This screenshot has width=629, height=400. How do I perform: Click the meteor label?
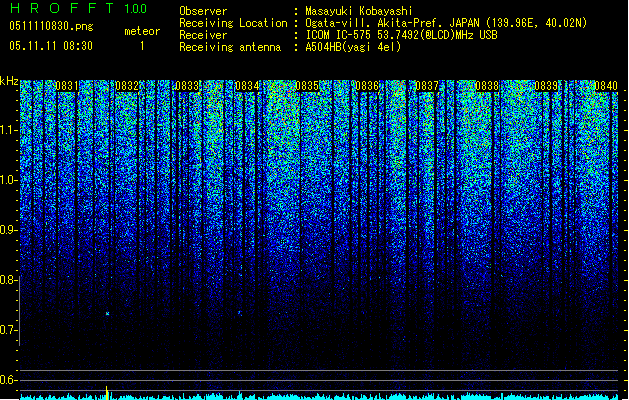click(x=142, y=31)
